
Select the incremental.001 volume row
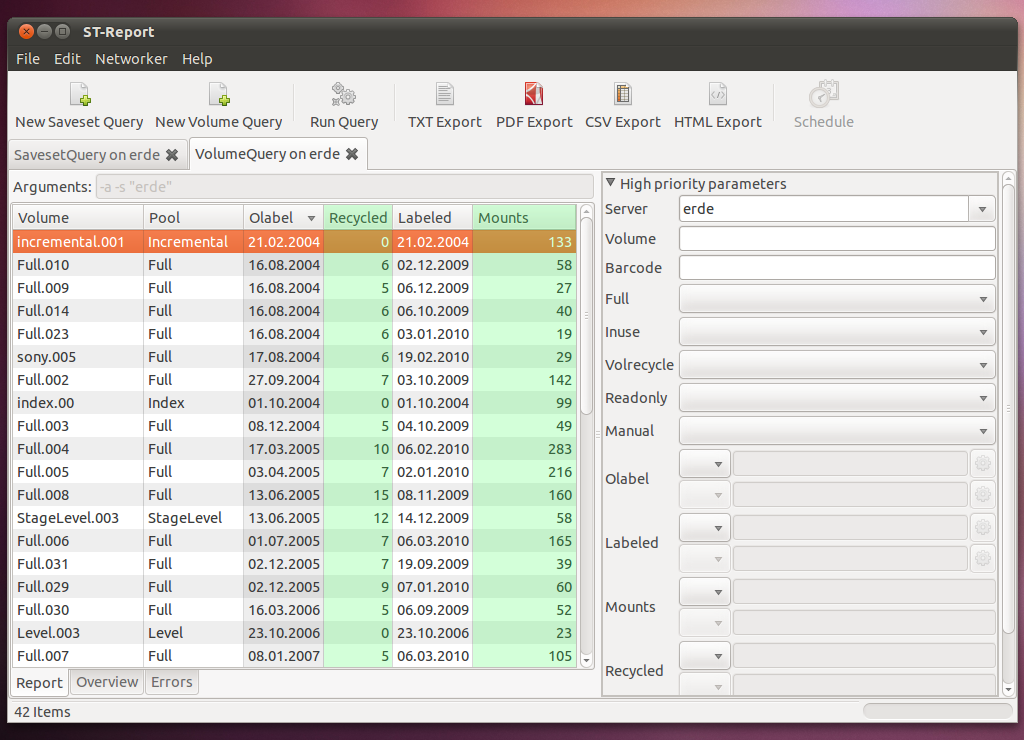coord(295,242)
